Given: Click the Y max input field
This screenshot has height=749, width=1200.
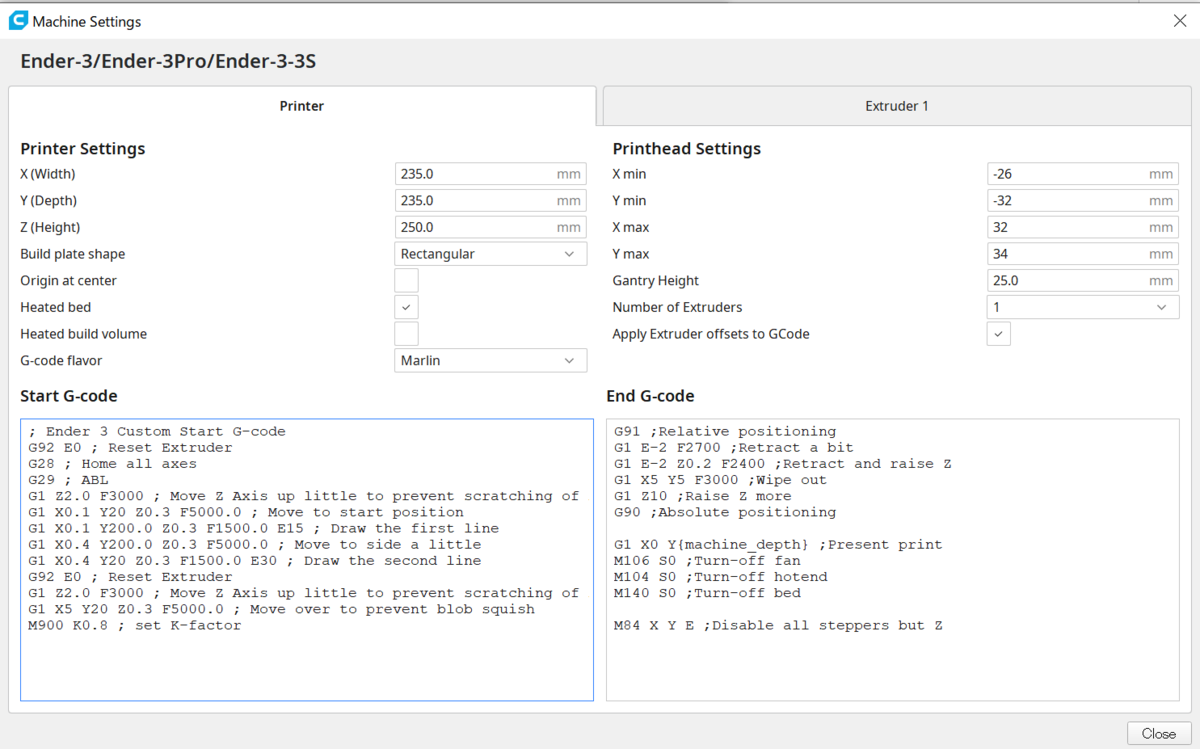Looking at the screenshot, I should pos(1082,254).
